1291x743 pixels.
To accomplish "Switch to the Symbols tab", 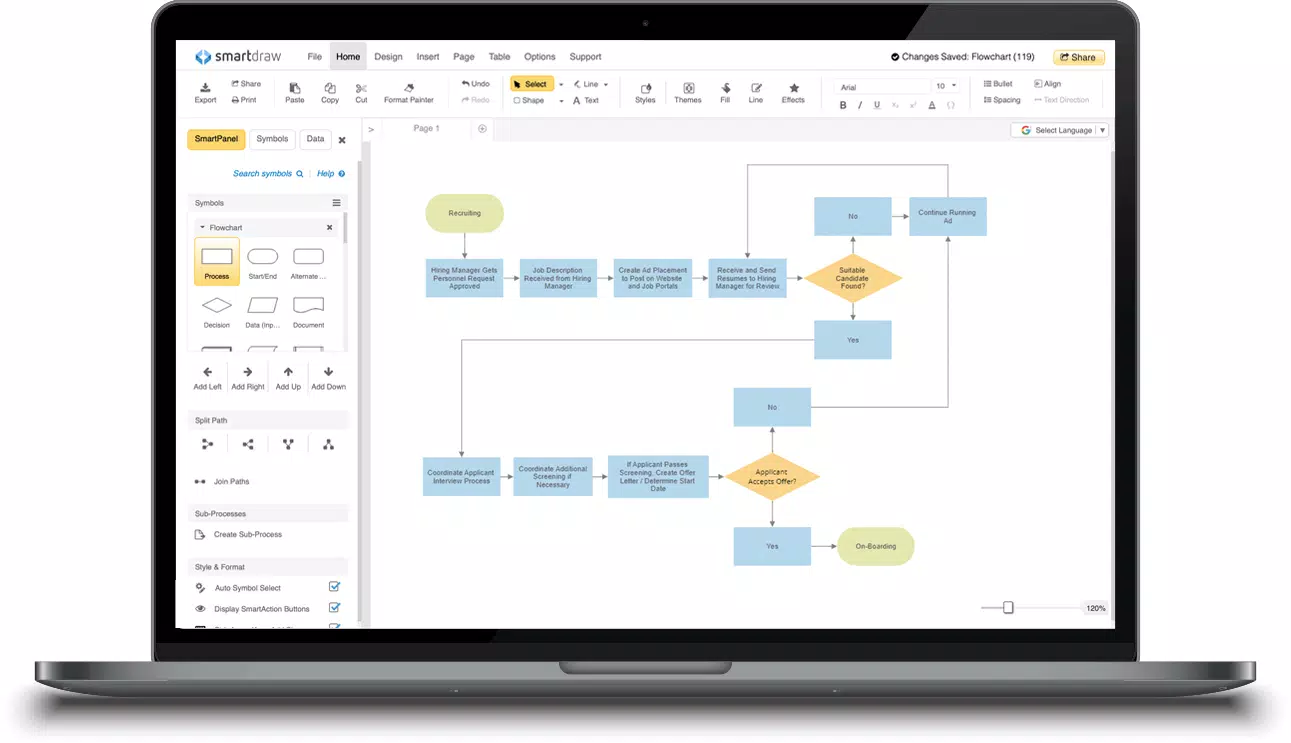I will (x=272, y=139).
